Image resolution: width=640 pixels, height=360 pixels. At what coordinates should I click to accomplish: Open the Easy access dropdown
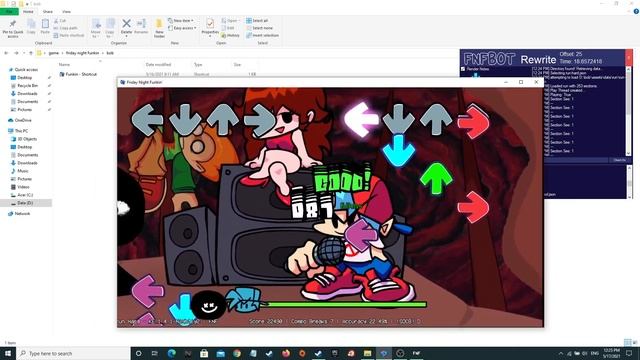(x=182, y=28)
